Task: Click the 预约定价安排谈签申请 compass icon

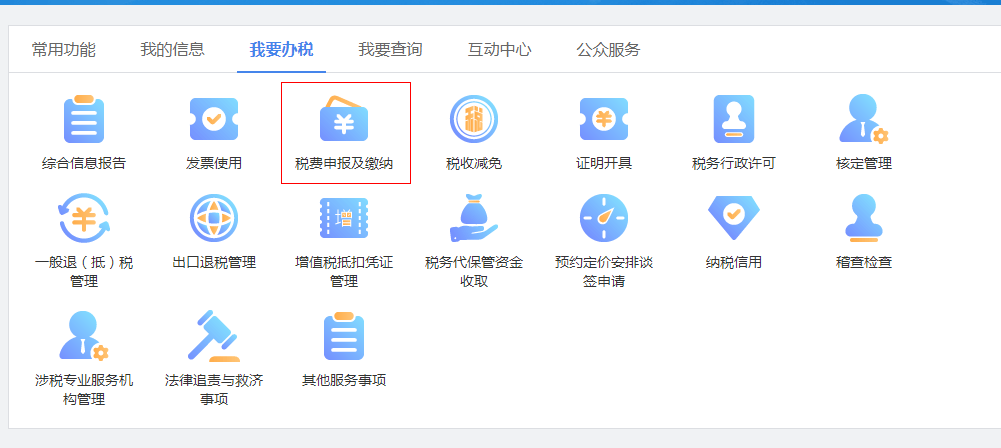Action: [x=604, y=218]
